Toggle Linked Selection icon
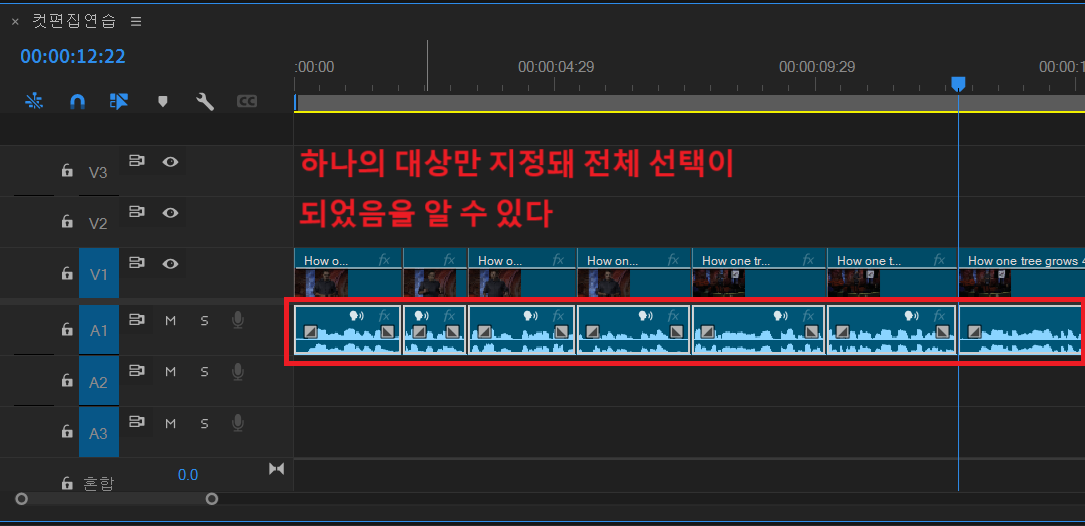Image resolution: width=1085 pixels, height=526 pixels. pos(119,102)
